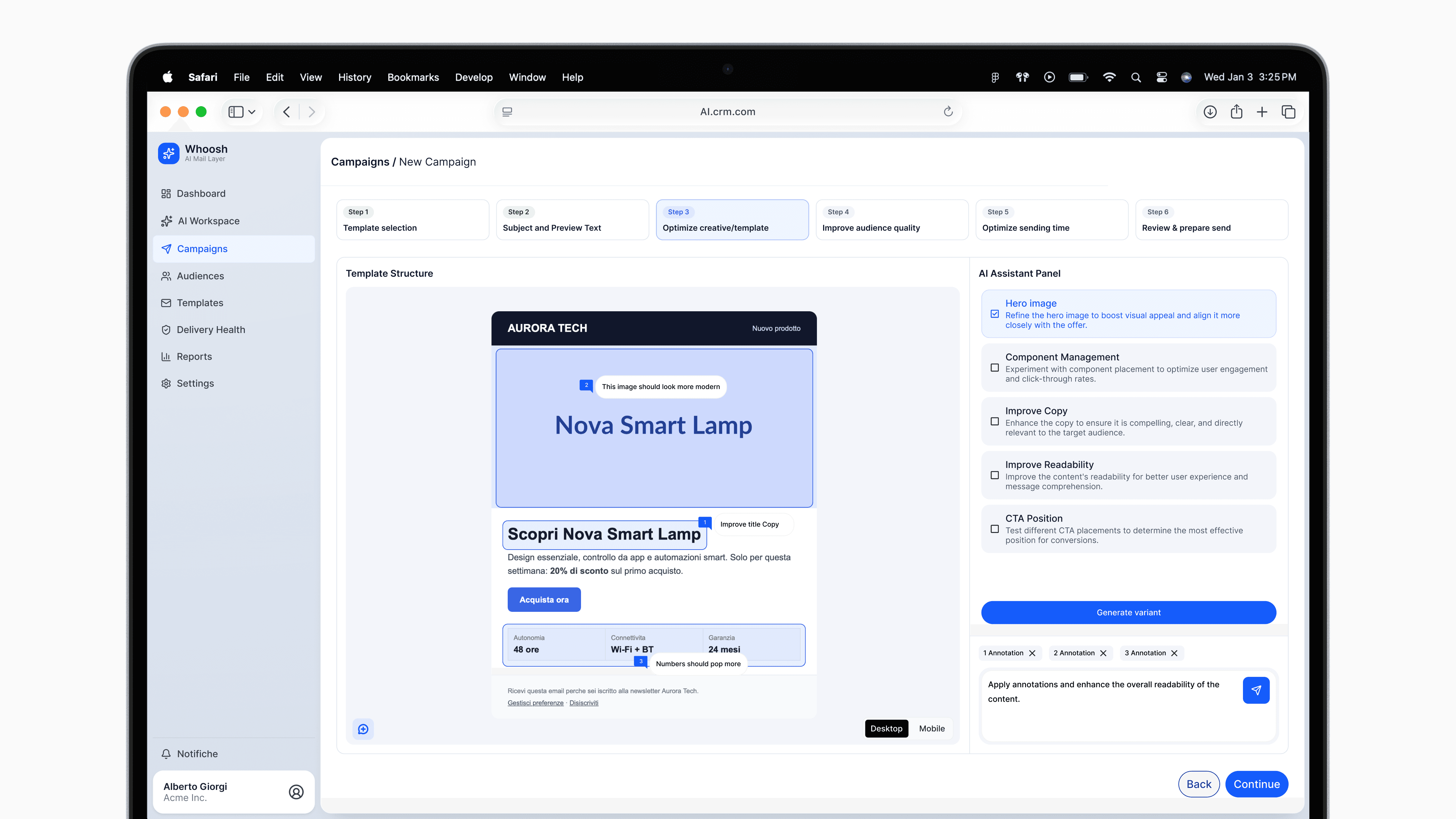This screenshot has width=1456, height=819.
Task: Check the Improve Readability option
Action: click(995, 475)
